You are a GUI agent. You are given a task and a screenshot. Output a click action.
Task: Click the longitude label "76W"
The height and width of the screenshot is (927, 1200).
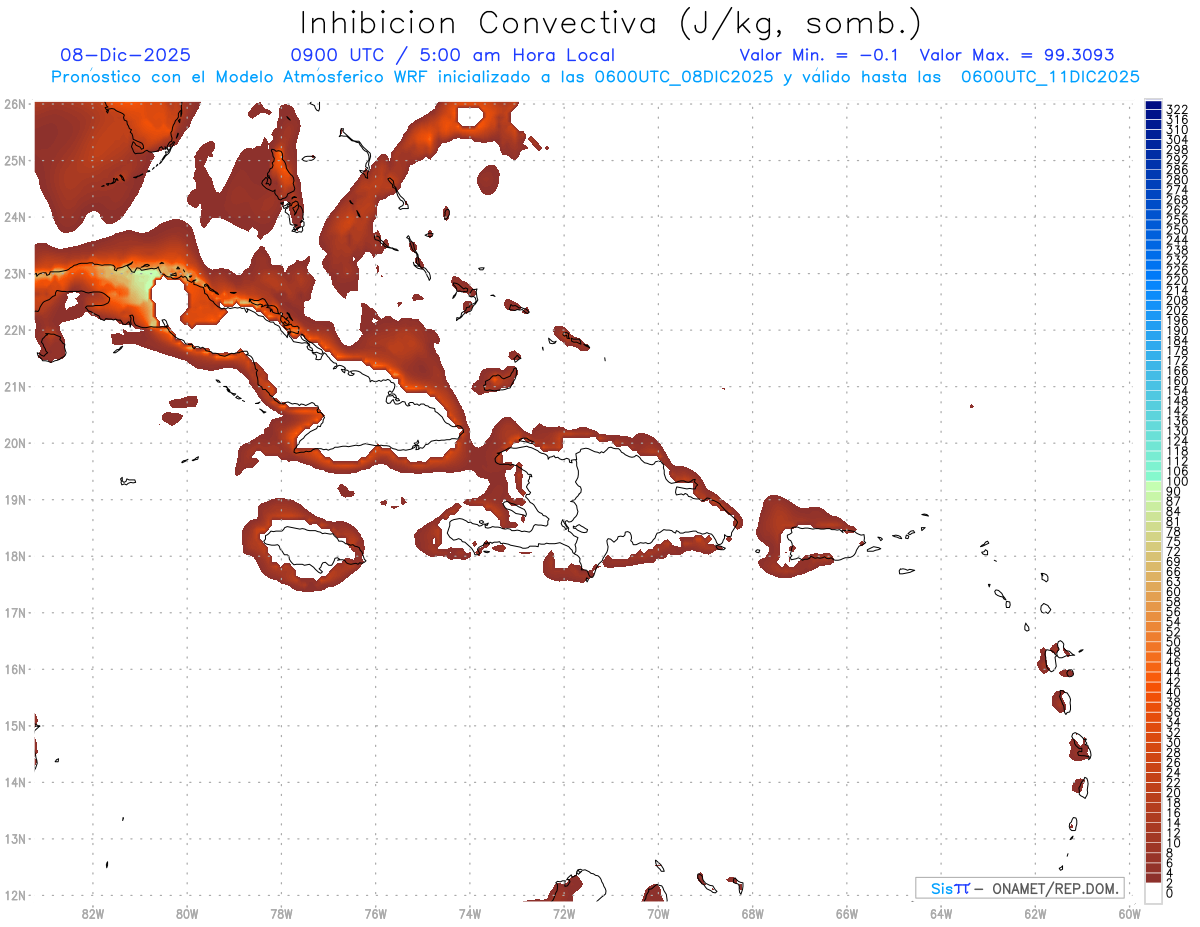point(375,913)
